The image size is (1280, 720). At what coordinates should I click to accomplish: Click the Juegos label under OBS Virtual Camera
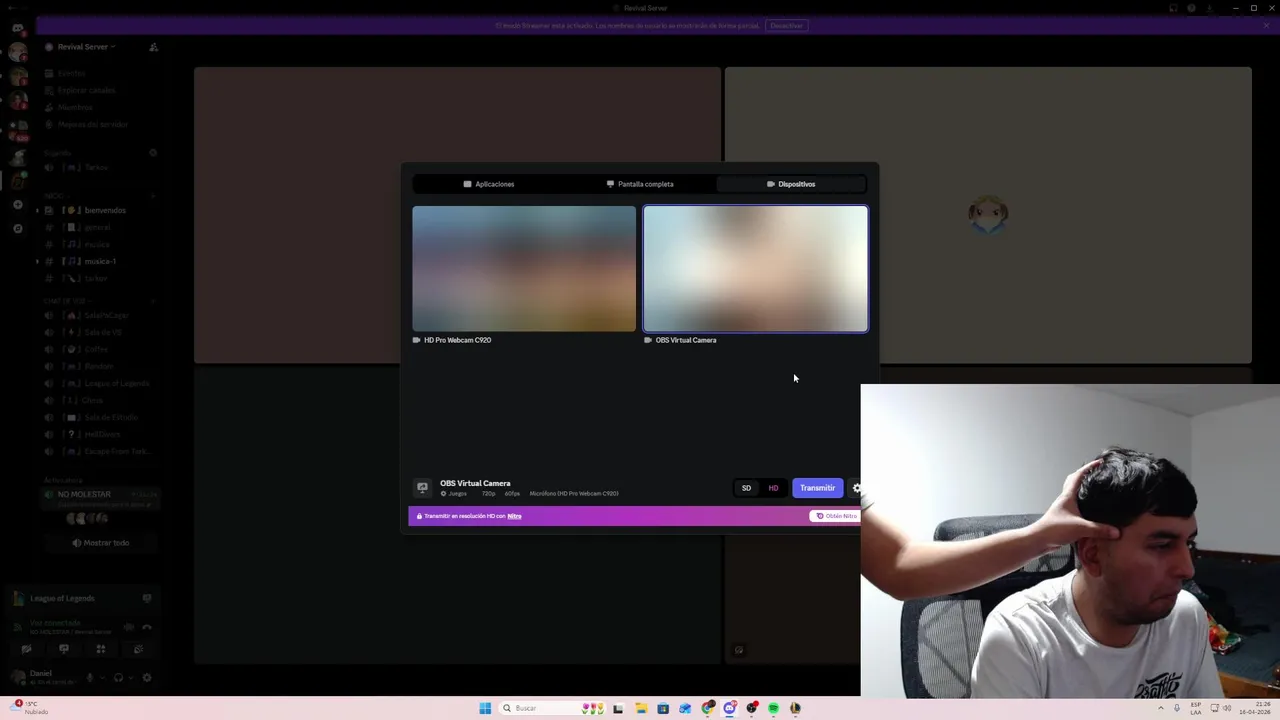[x=457, y=494]
